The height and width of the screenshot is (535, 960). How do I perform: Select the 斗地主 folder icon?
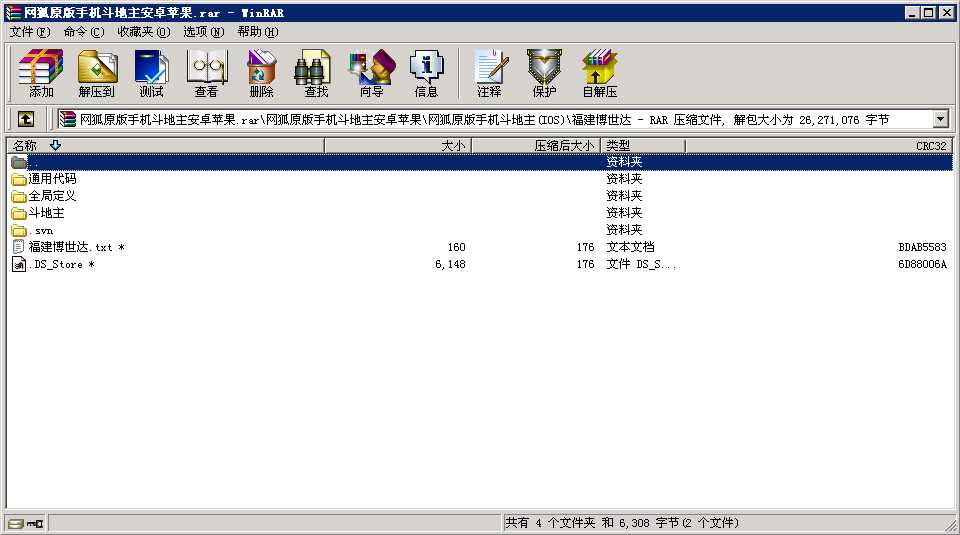pos(19,214)
